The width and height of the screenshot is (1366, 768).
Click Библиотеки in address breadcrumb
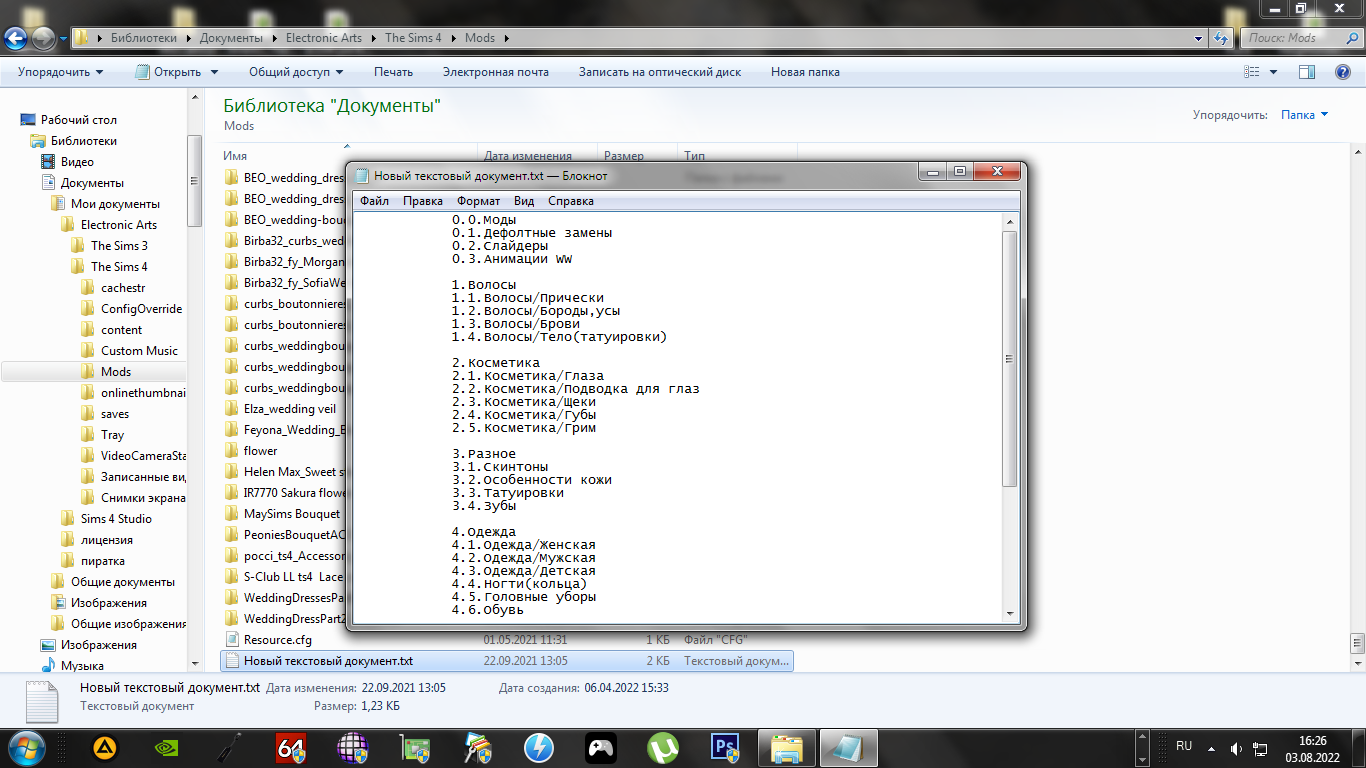143,38
